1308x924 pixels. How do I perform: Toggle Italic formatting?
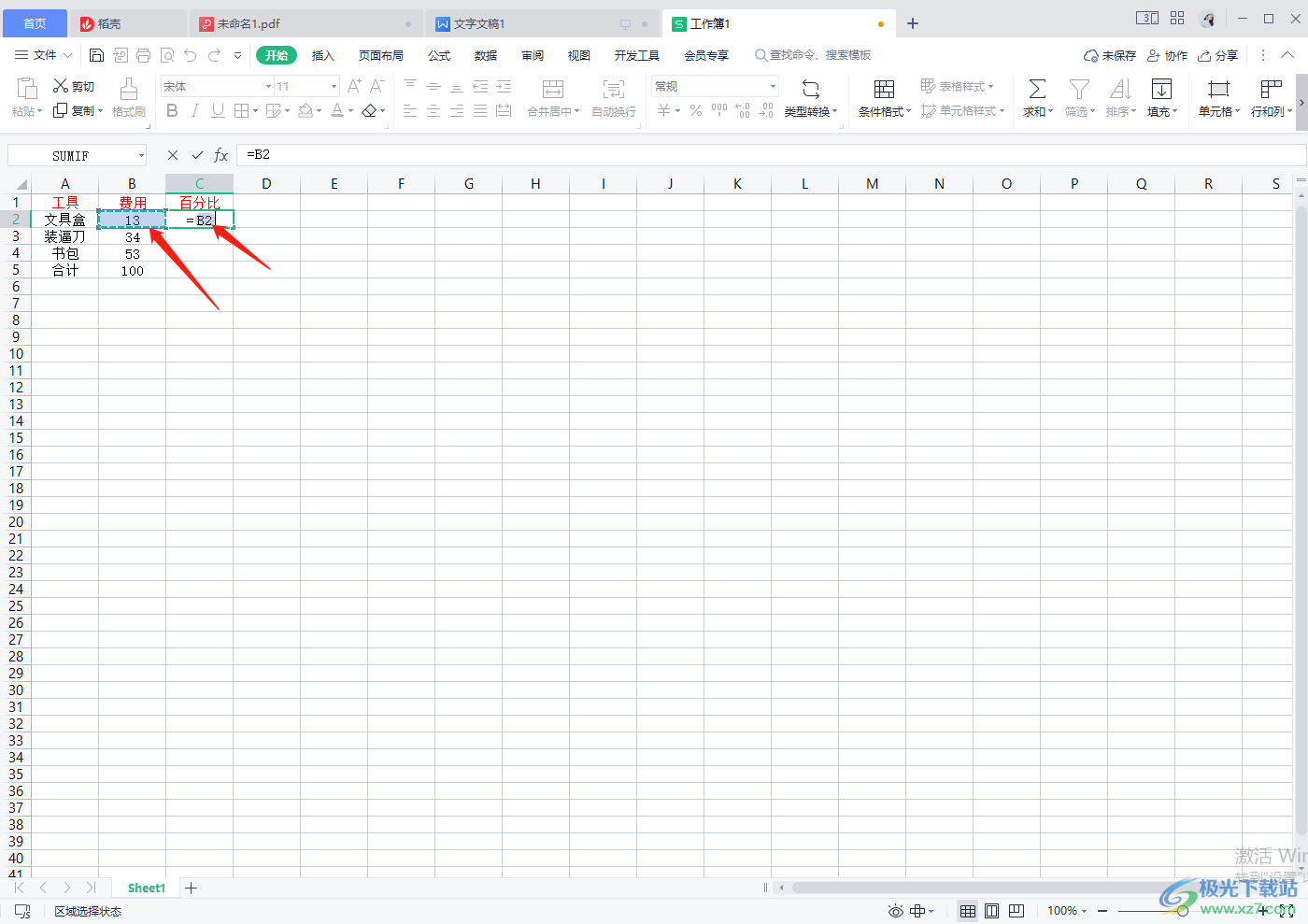194,111
